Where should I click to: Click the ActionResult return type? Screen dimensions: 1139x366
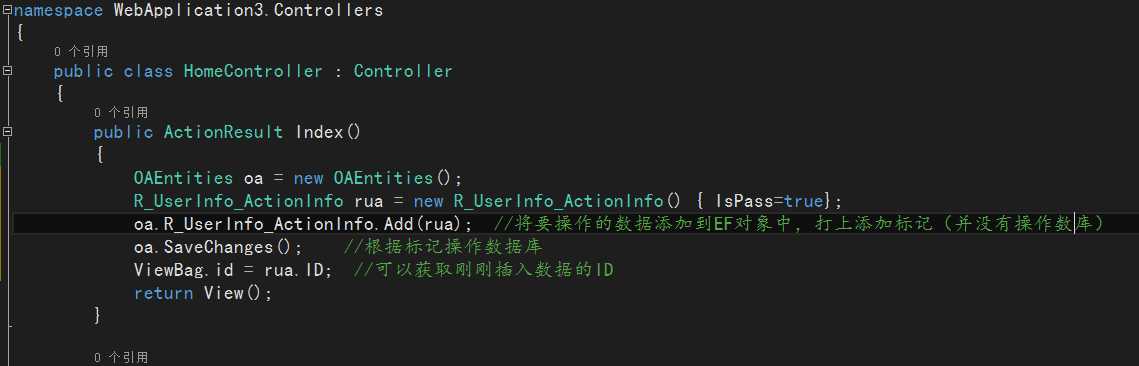[223, 132]
